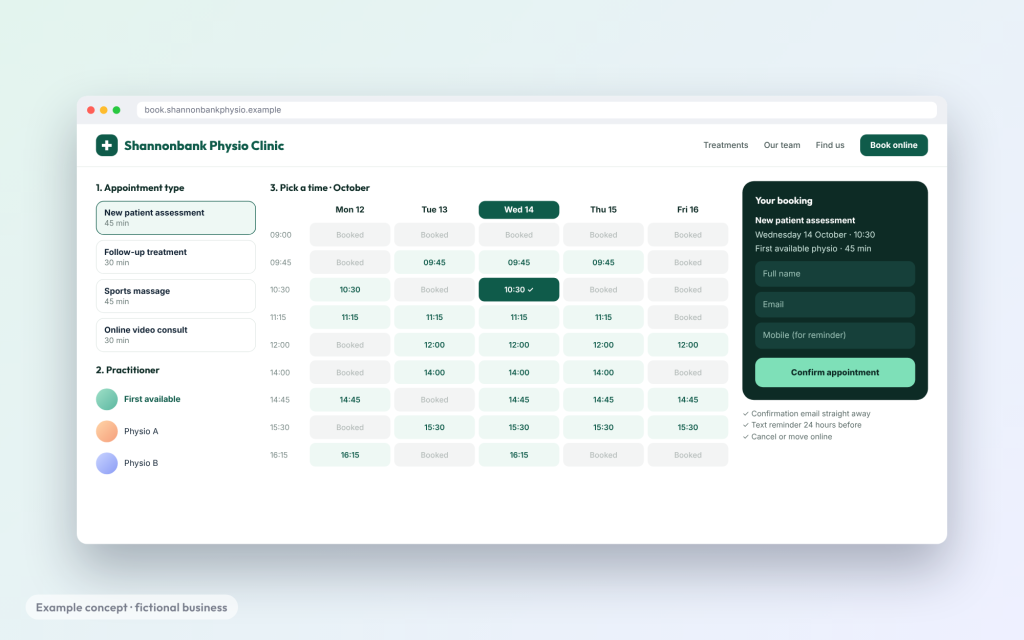Click the 'Cancel or move online' text
This screenshot has height=640, width=1024.
(792, 437)
